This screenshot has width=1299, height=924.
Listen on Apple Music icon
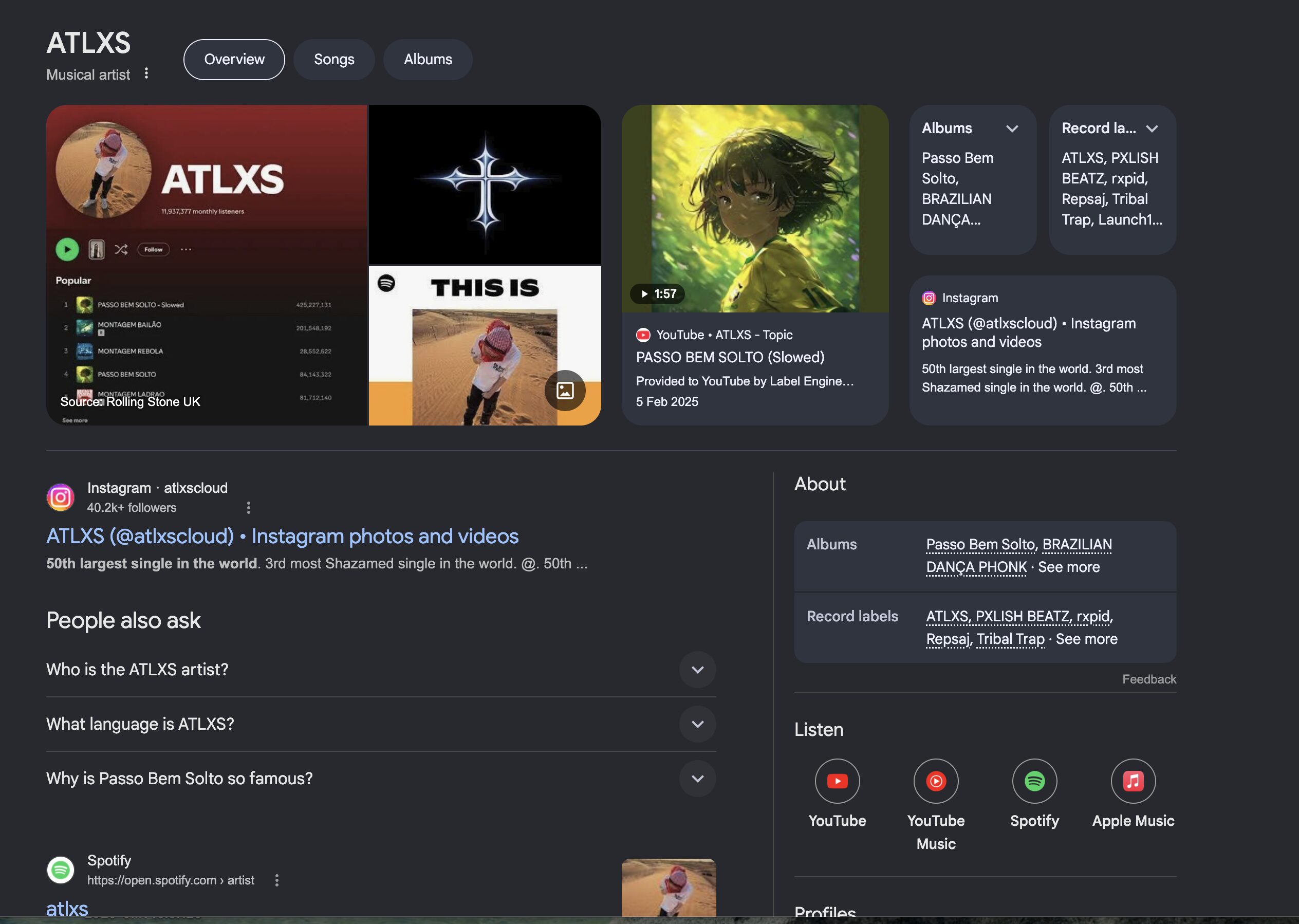point(1133,781)
